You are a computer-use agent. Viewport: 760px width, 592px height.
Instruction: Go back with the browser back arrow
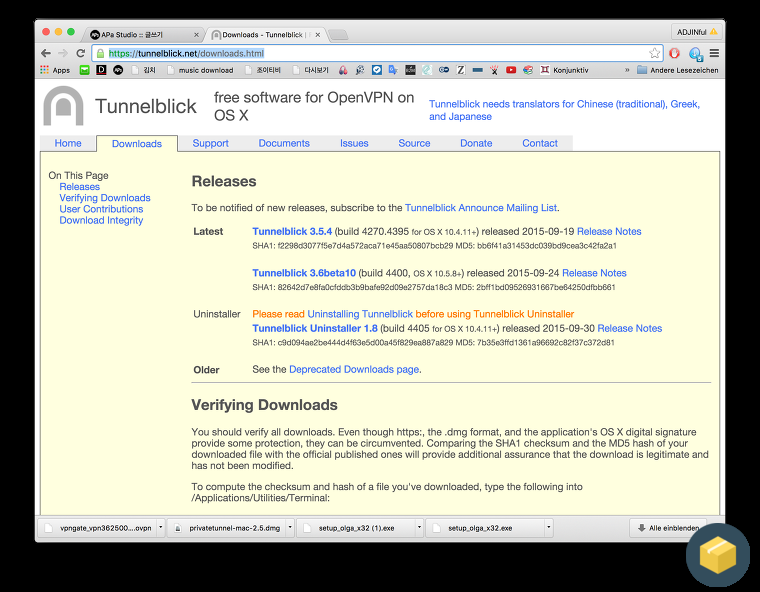(x=46, y=53)
